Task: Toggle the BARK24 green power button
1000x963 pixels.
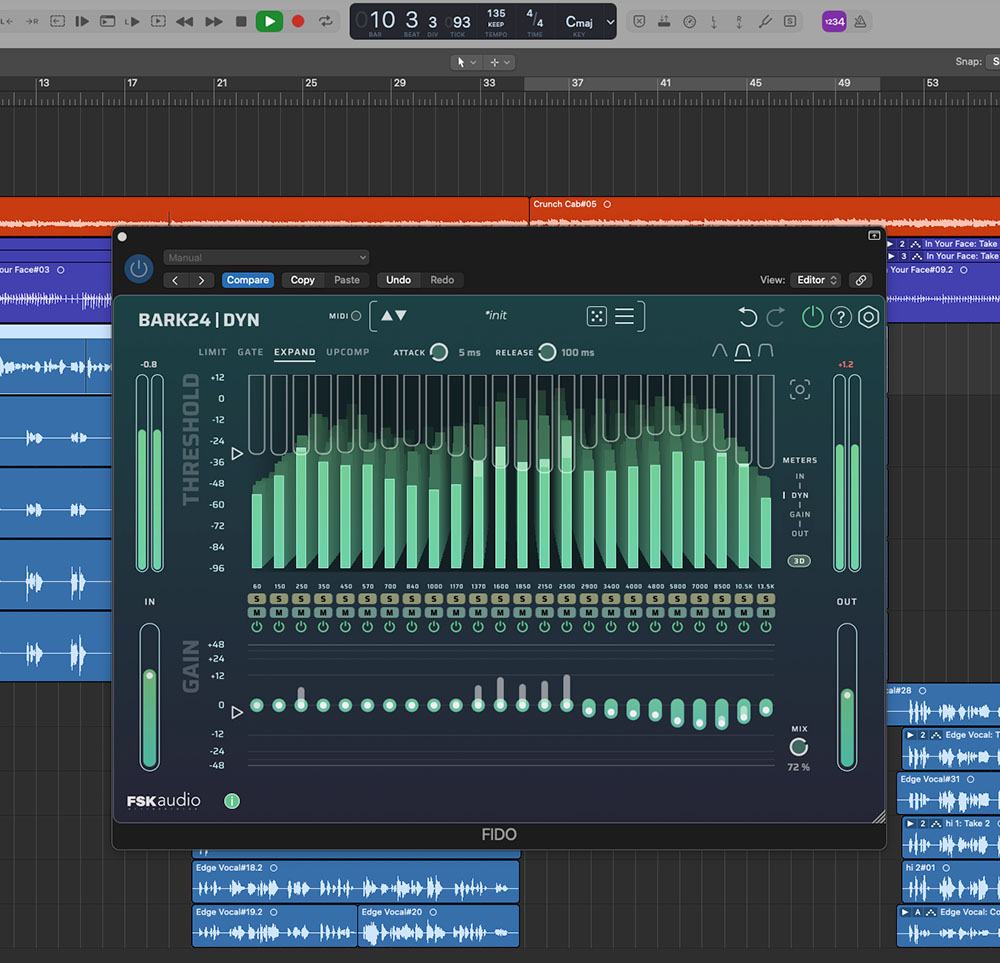Action: pos(812,317)
